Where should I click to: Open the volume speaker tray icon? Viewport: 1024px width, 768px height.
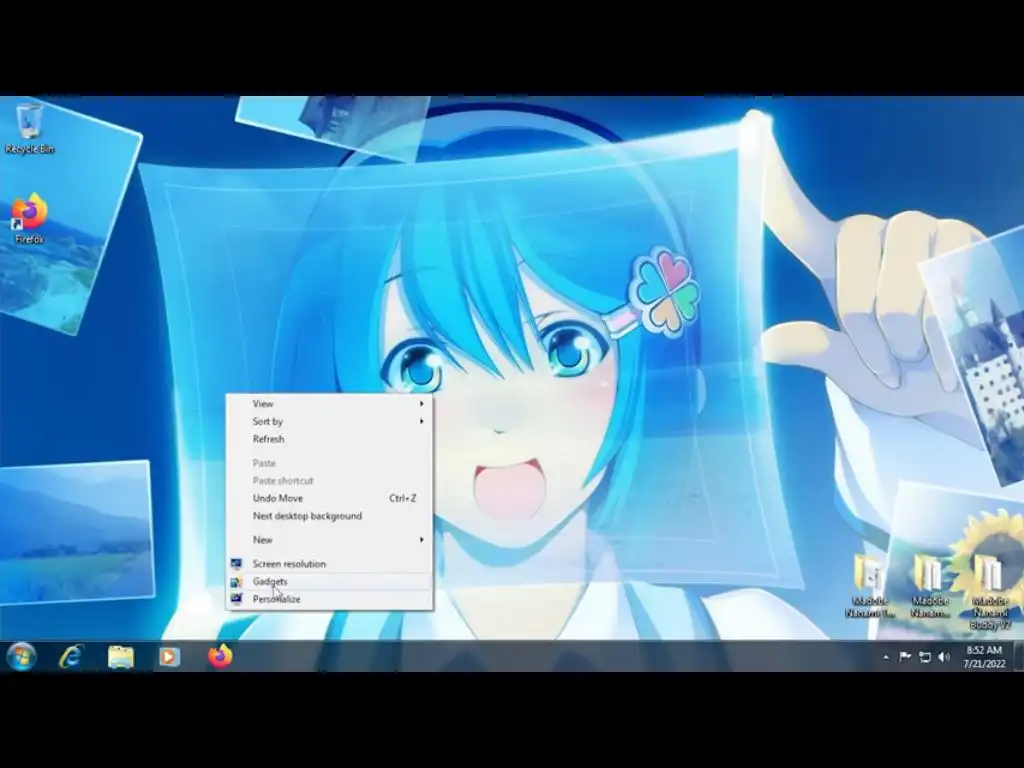[x=944, y=657]
